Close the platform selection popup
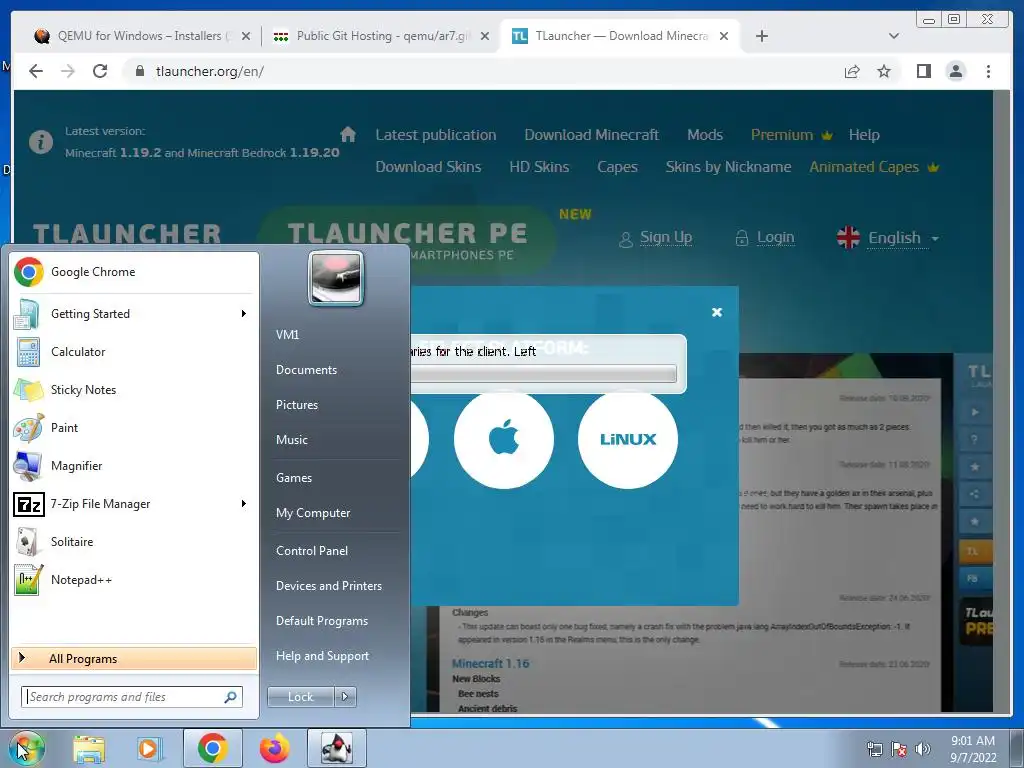 click(x=716, y=312)
